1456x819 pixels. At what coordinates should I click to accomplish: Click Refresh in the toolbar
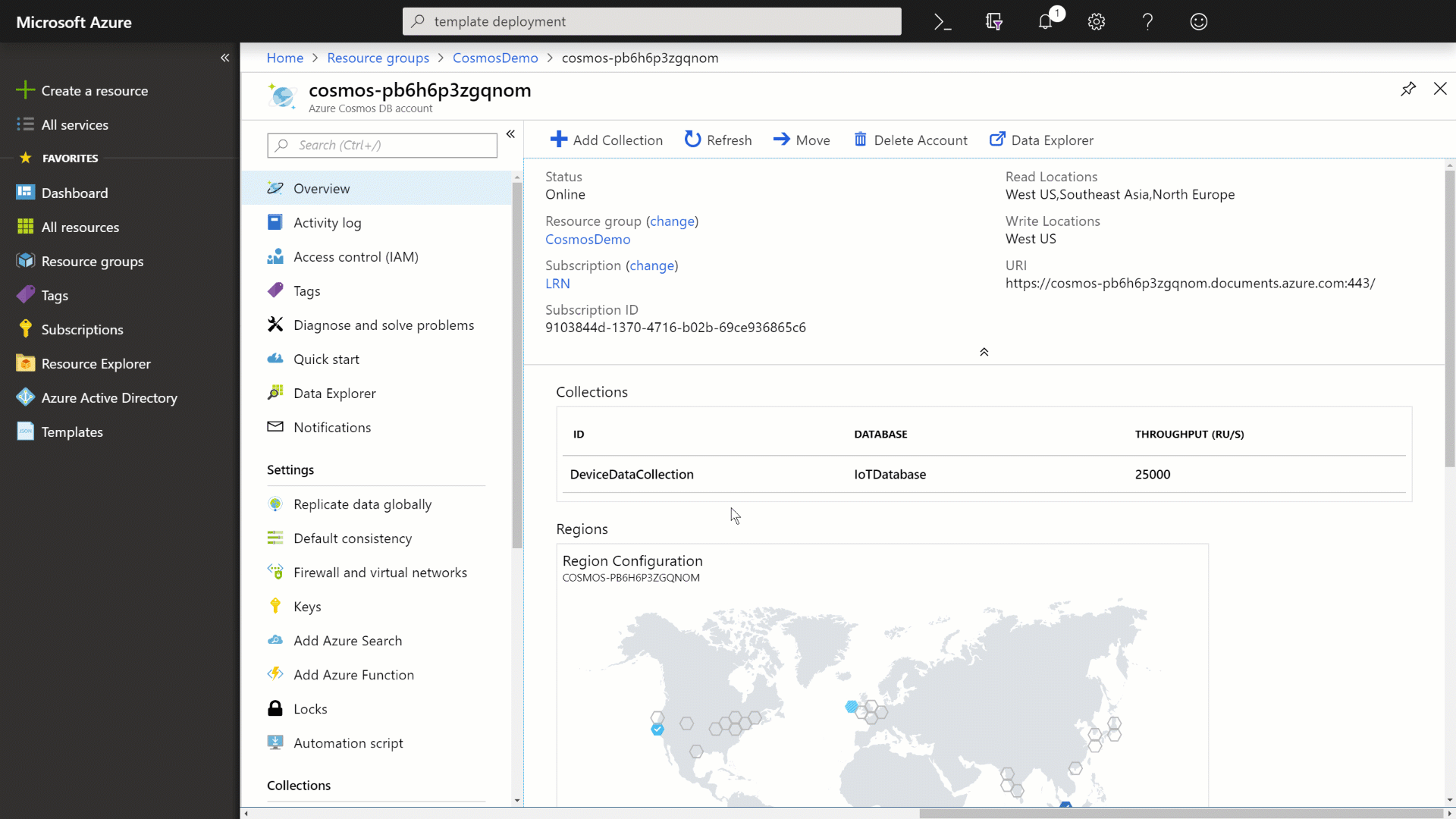(718, 140)
